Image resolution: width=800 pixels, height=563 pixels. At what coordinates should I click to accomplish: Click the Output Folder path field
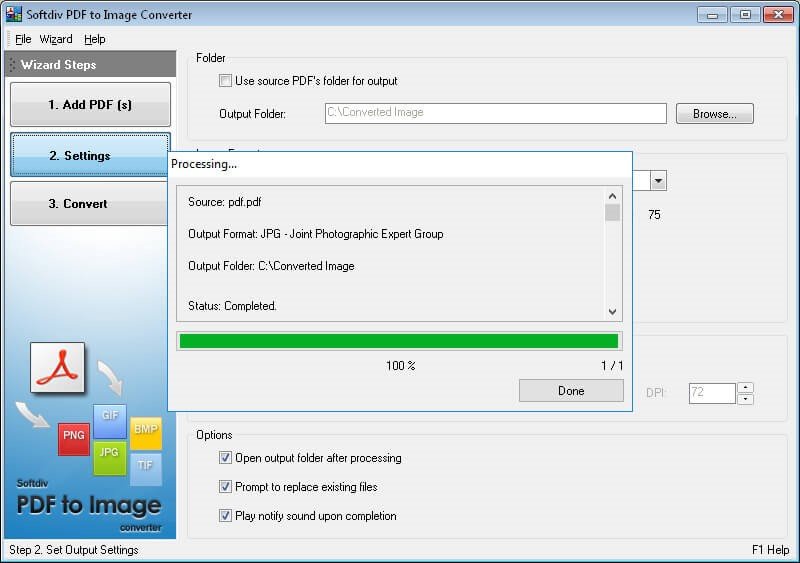point(495,113)
